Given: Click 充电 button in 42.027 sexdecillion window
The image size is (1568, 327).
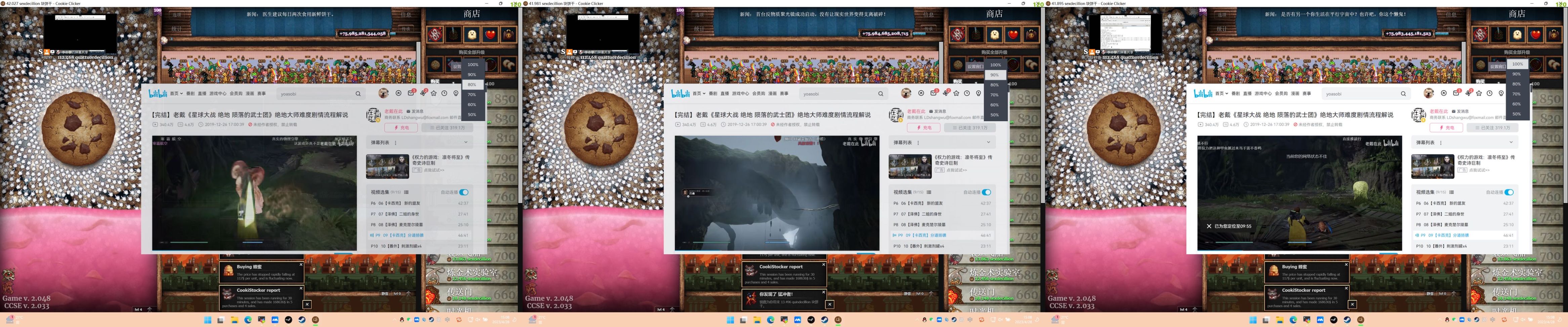Looking at the screenshot, I should pyautogui.click(x=401, y=128).
